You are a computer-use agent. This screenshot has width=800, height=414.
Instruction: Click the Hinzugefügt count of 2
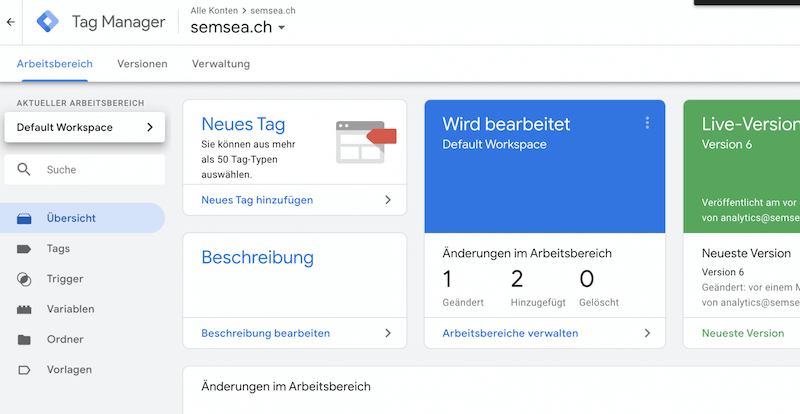tap(517, 279)
